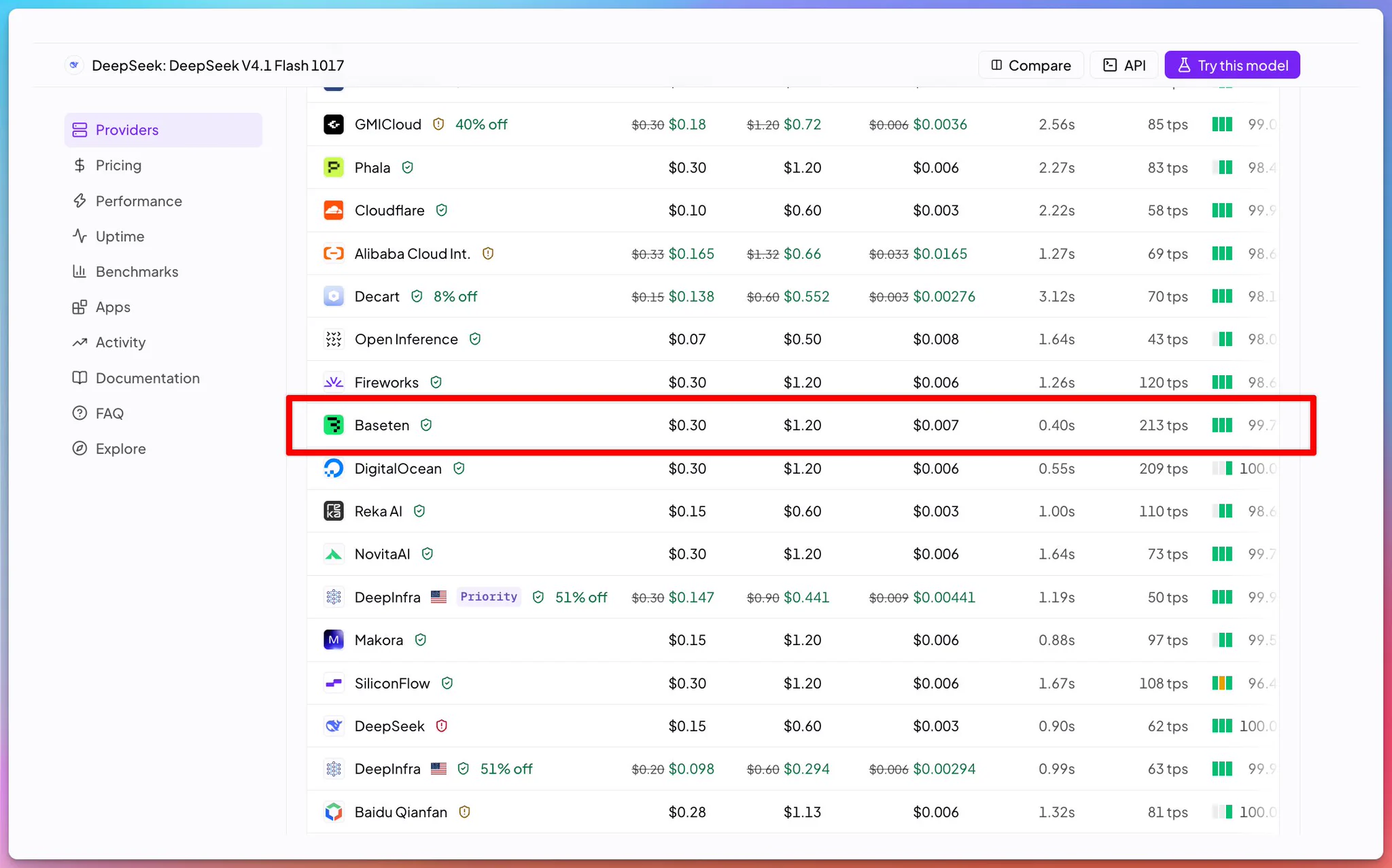Click the 8% off label for Decart
The image size is (1392, 868).
click(455, 296)
